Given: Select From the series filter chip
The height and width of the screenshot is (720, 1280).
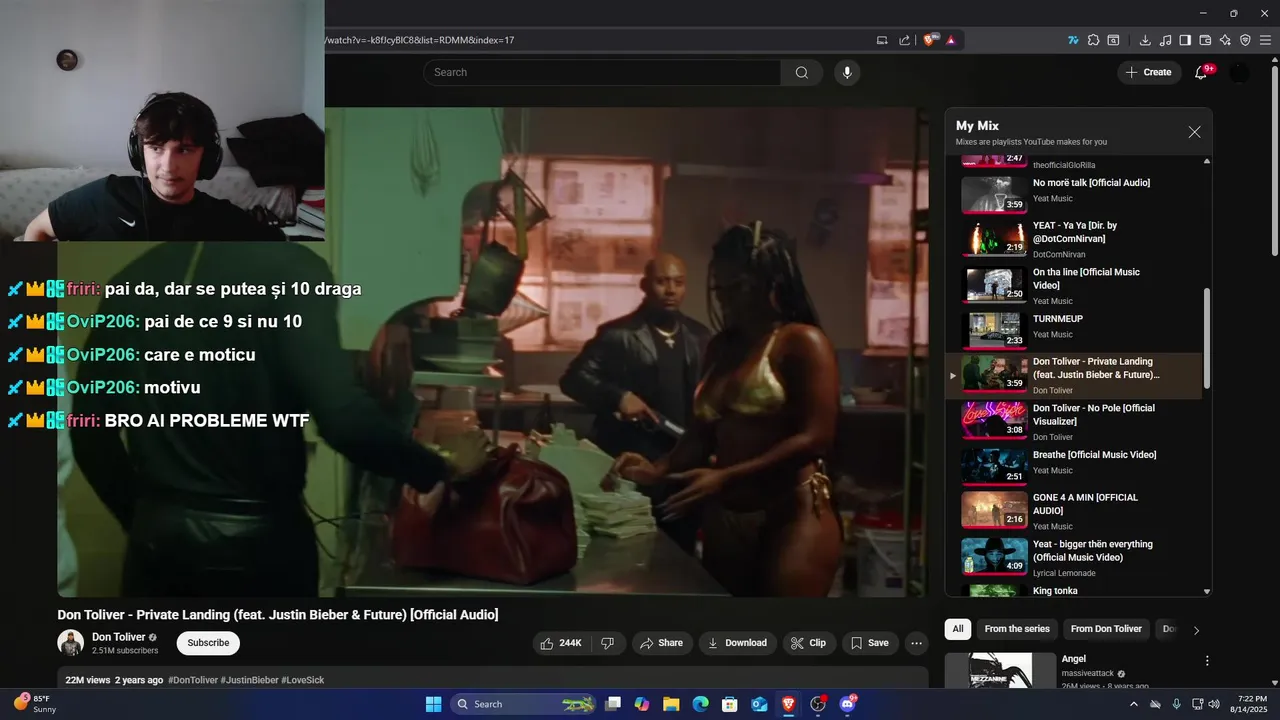Looking at the screenshot, I should (x=1017, y=629).
